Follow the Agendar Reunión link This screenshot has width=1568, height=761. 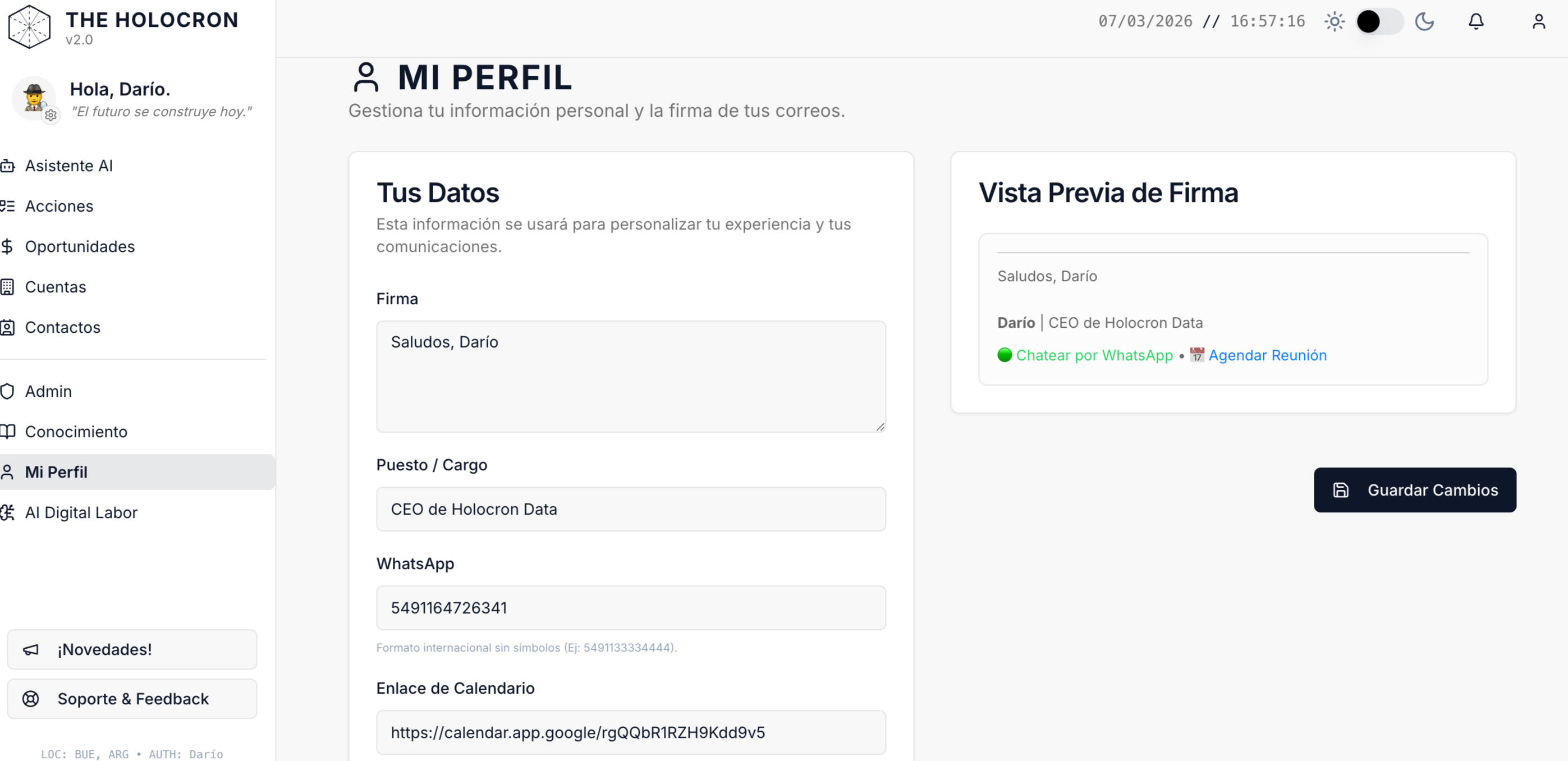pyautogui.click(x=1267, y=355)
